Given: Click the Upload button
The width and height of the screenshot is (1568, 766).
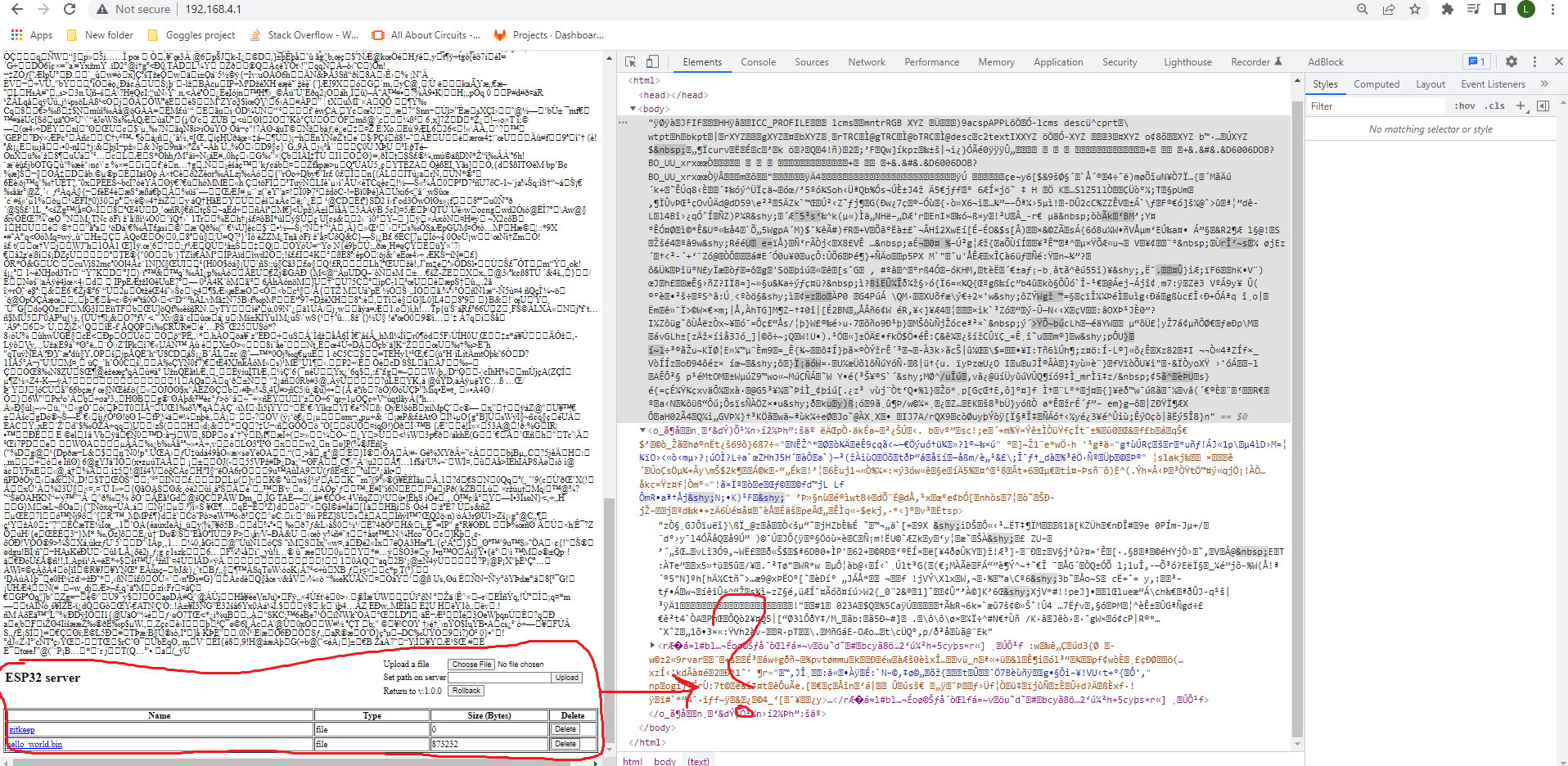Looking at the screenshot, I should pyautogui.click(x=566, y=678).
